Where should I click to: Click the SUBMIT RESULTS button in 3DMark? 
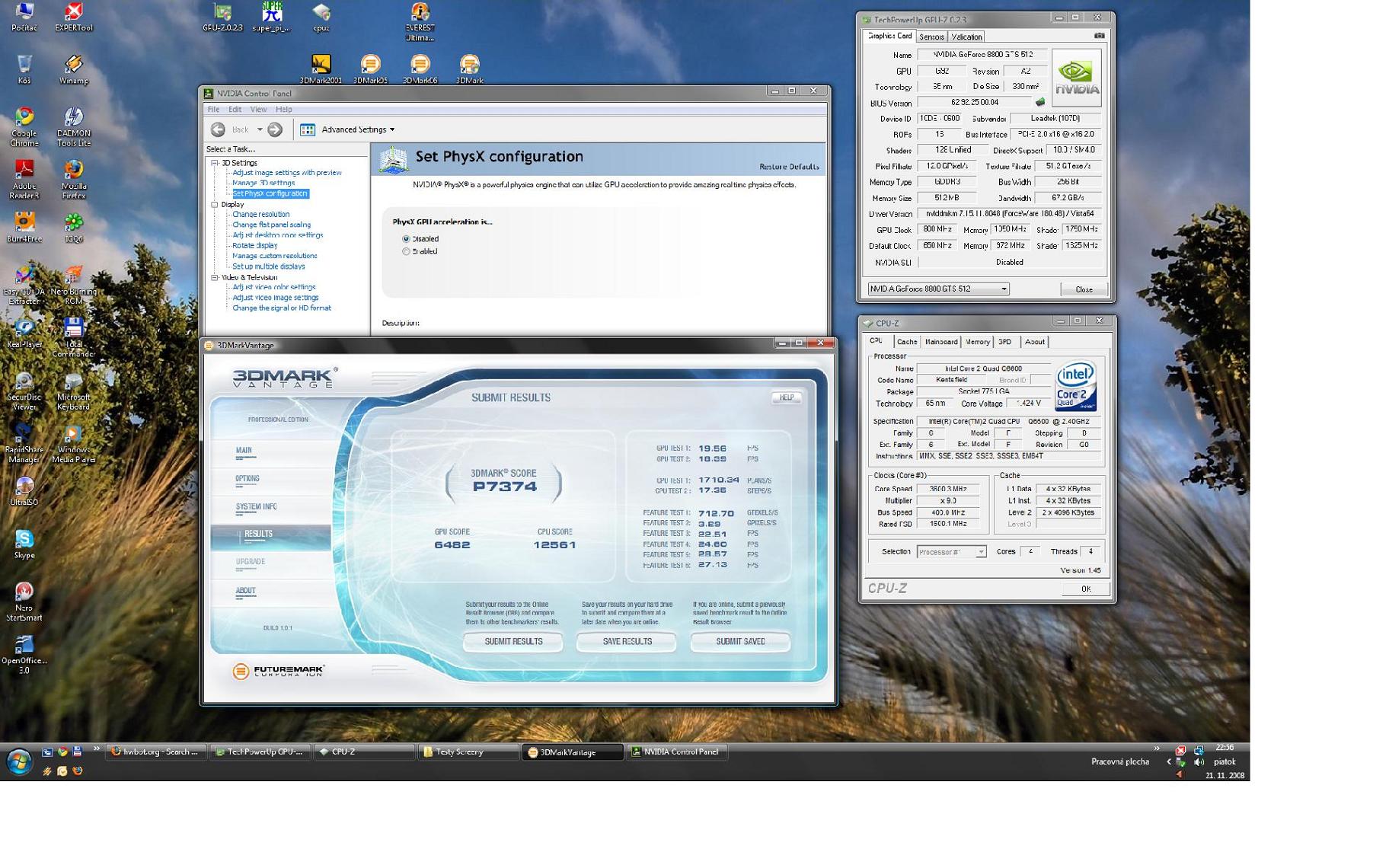click(x=513, y=642)
